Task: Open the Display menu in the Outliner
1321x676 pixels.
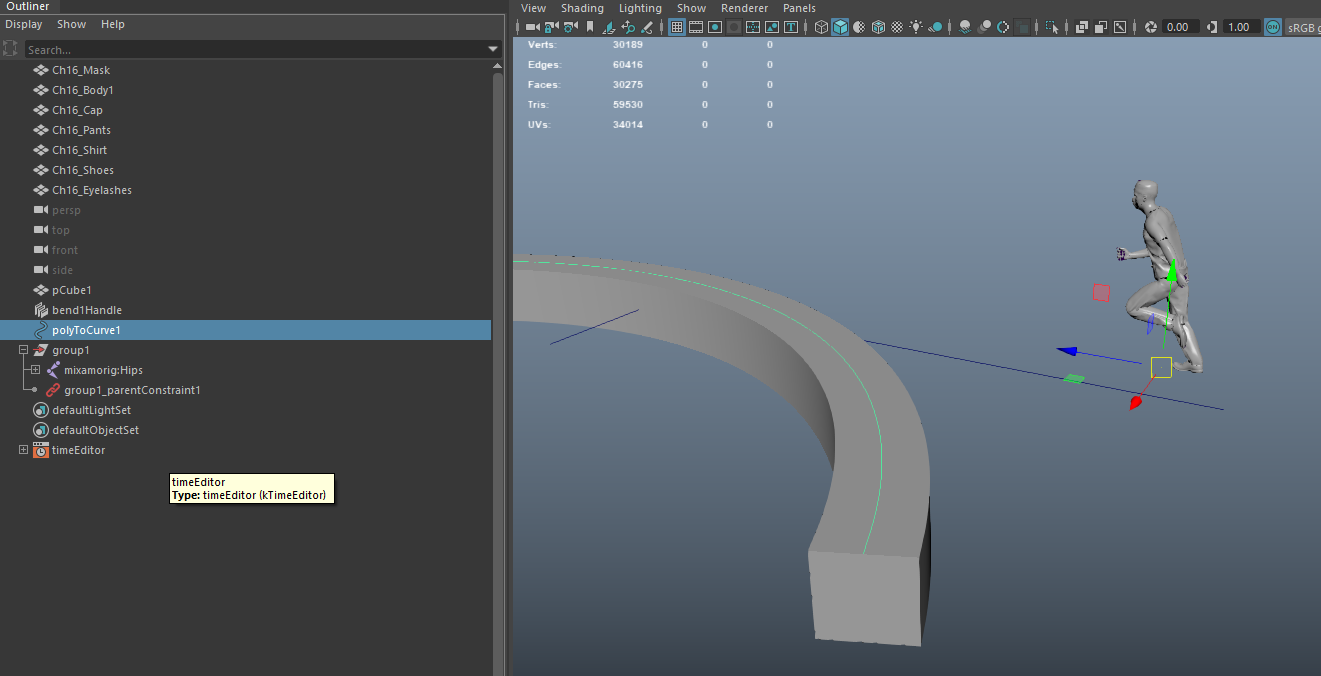Action: (x=23, y=24)
